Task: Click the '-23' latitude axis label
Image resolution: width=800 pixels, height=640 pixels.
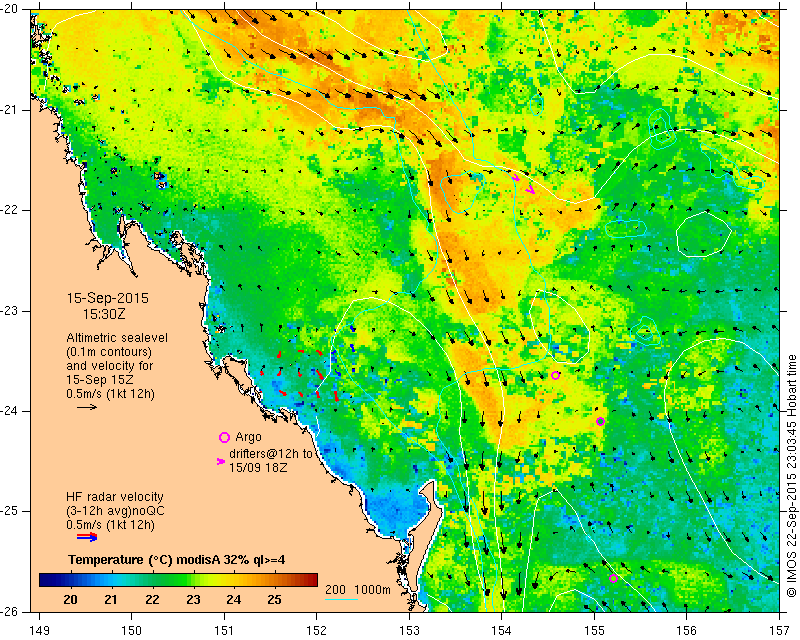Action: click(x=10, y=311)
